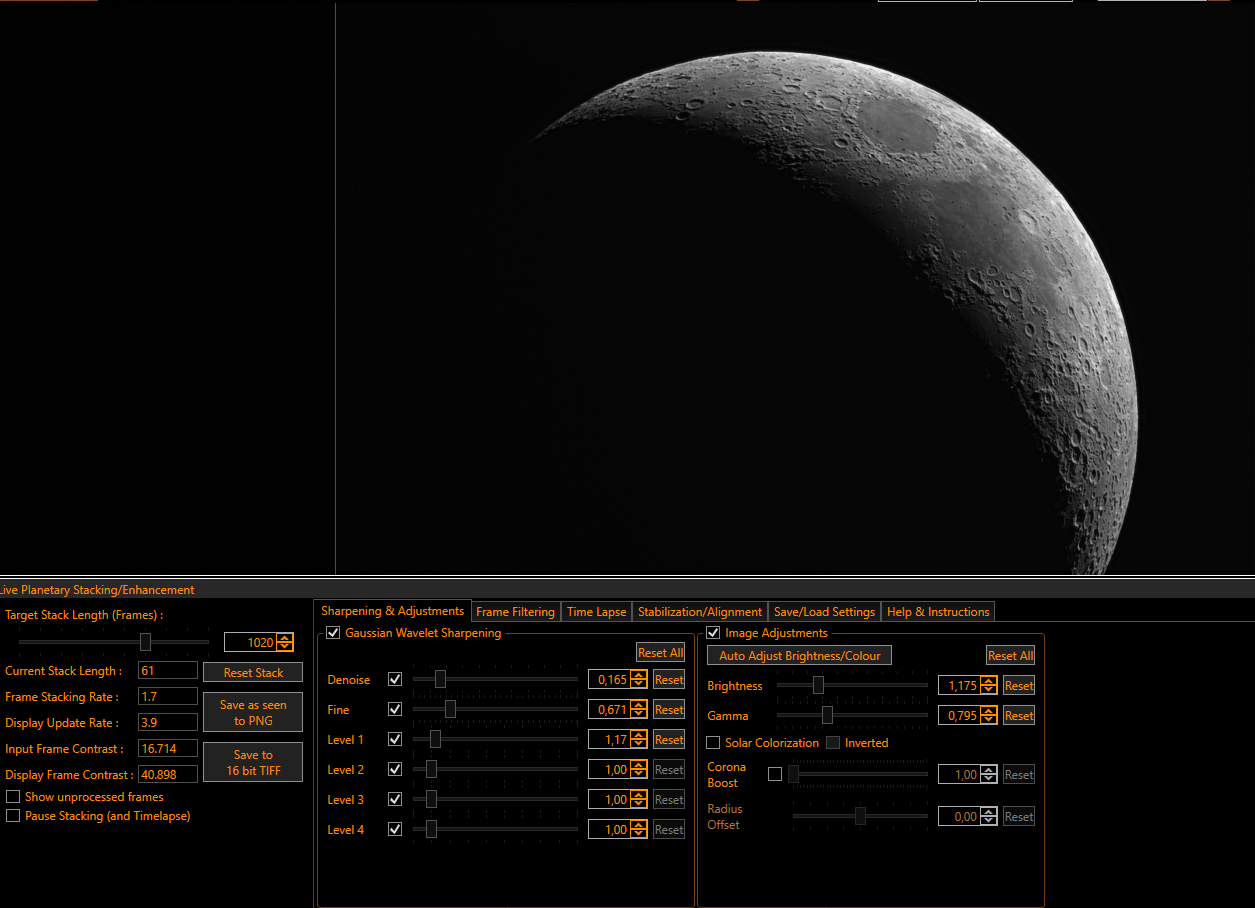Enable Solar Colorization
The width and height of the screenshot is (1255, 908).
point(713,743)
